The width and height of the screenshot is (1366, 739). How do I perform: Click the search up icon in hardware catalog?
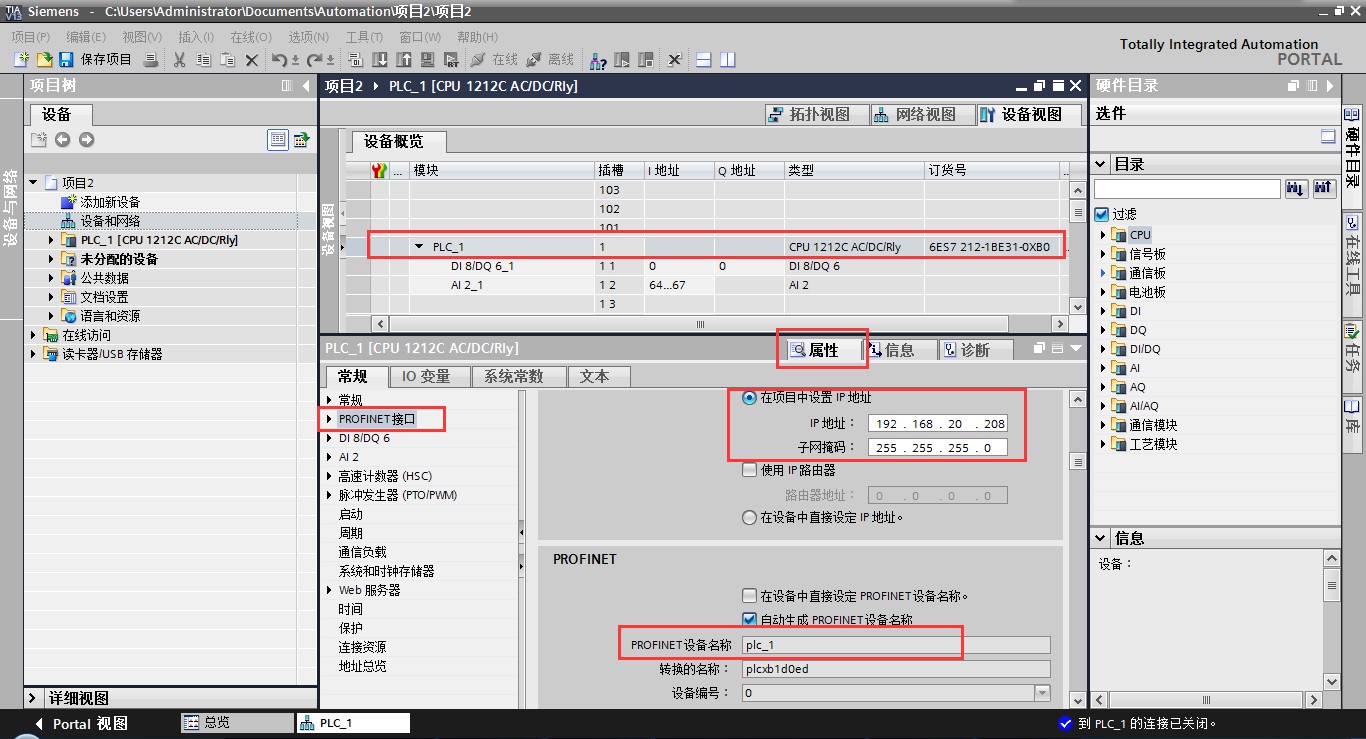pos(1324,188)
